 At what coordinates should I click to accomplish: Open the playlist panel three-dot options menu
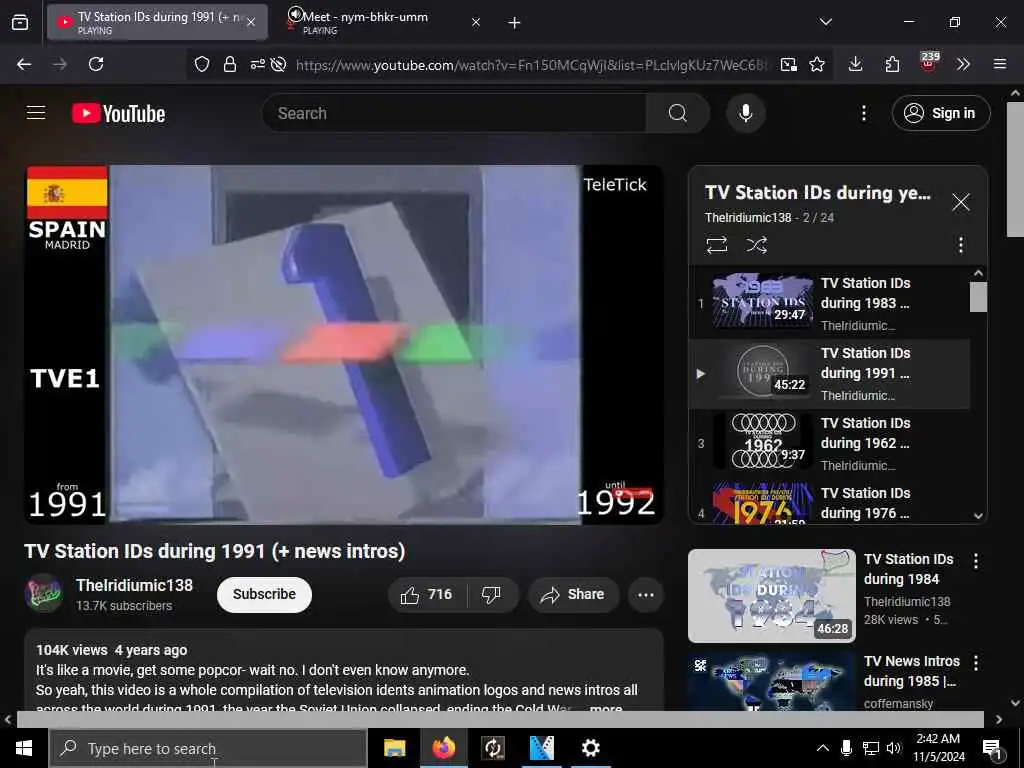coord(961,245)
